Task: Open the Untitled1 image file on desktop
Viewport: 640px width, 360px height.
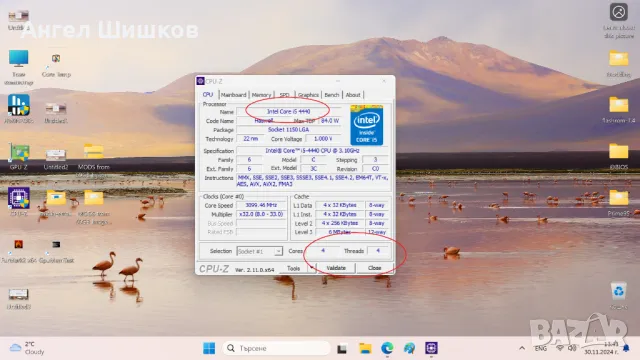Action: coord(56,113)
